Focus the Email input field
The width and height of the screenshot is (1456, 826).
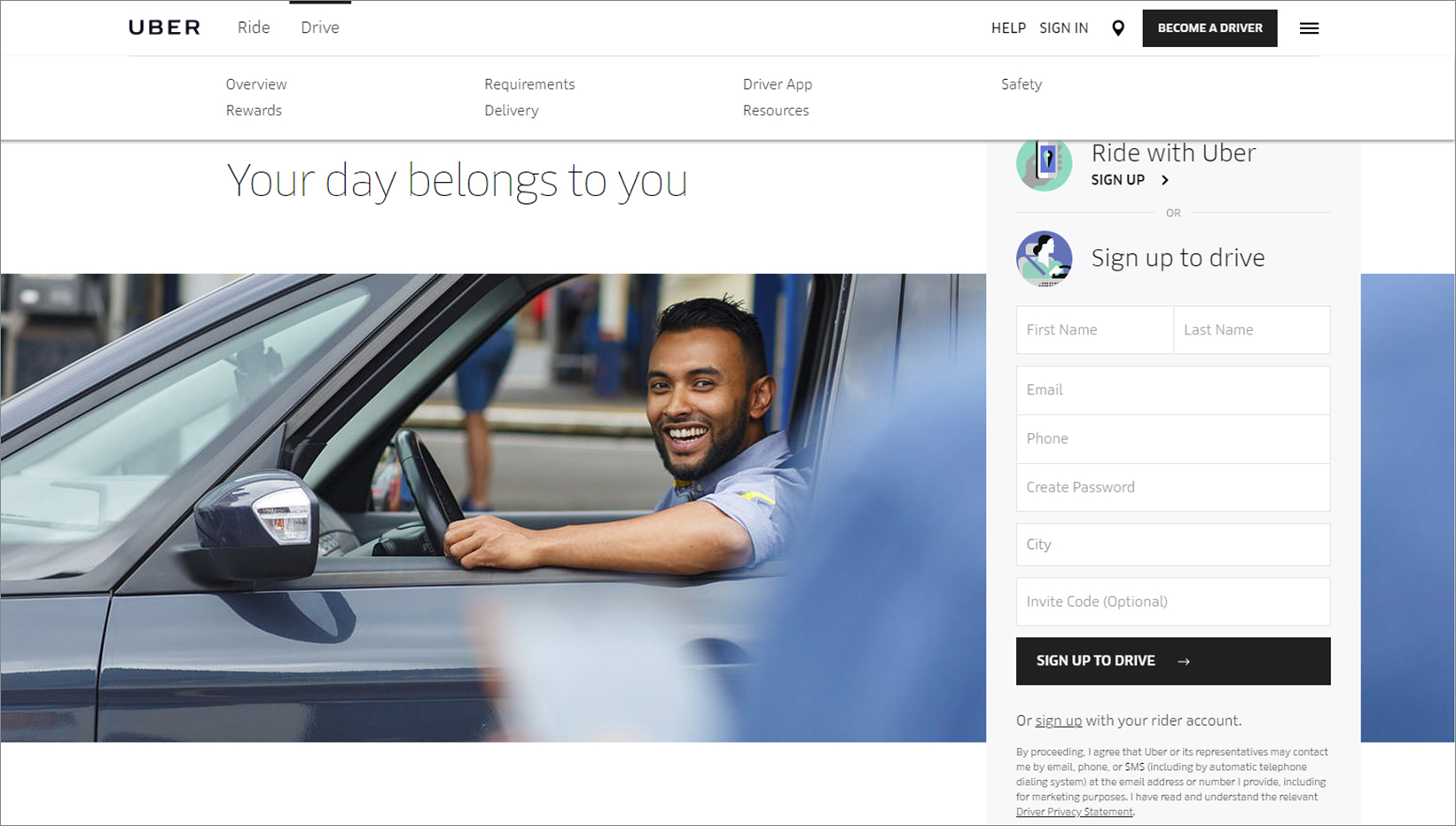1173,390
